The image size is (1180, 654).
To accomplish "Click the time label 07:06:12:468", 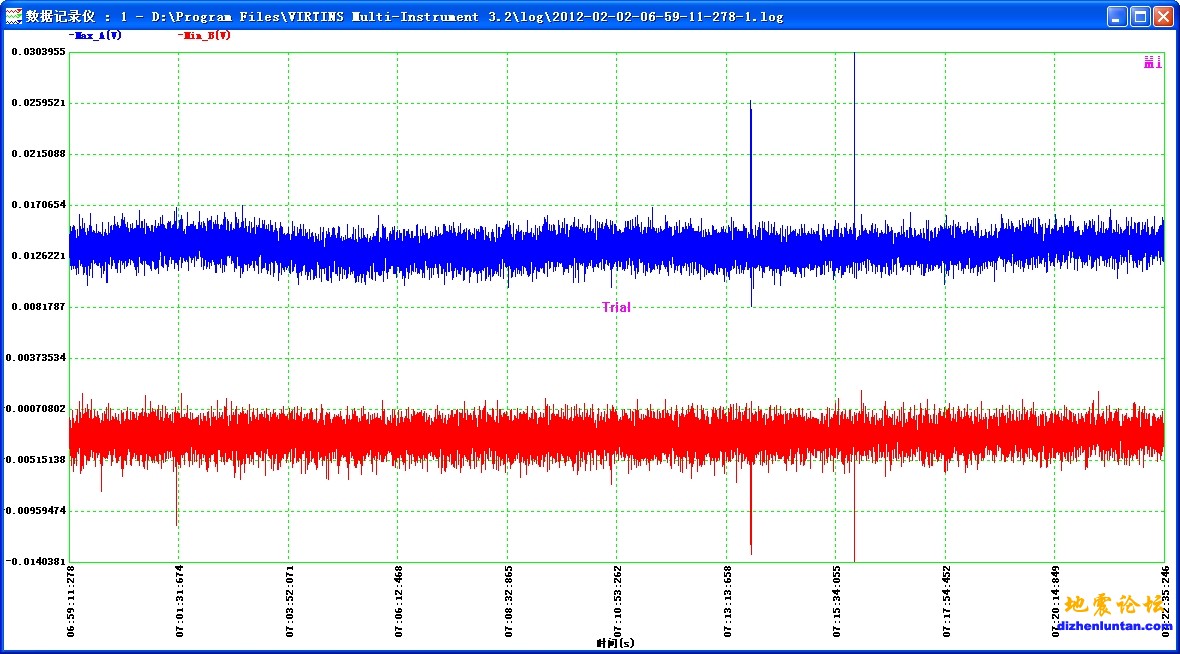I will pos(399,601).
